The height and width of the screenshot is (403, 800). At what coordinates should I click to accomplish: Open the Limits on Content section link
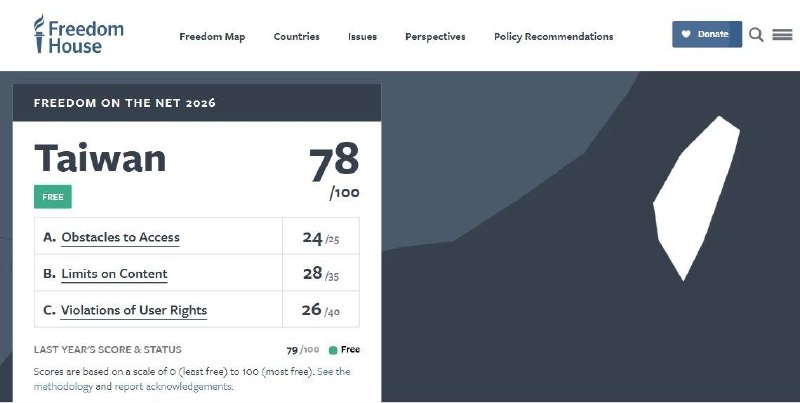coord(114,274)
